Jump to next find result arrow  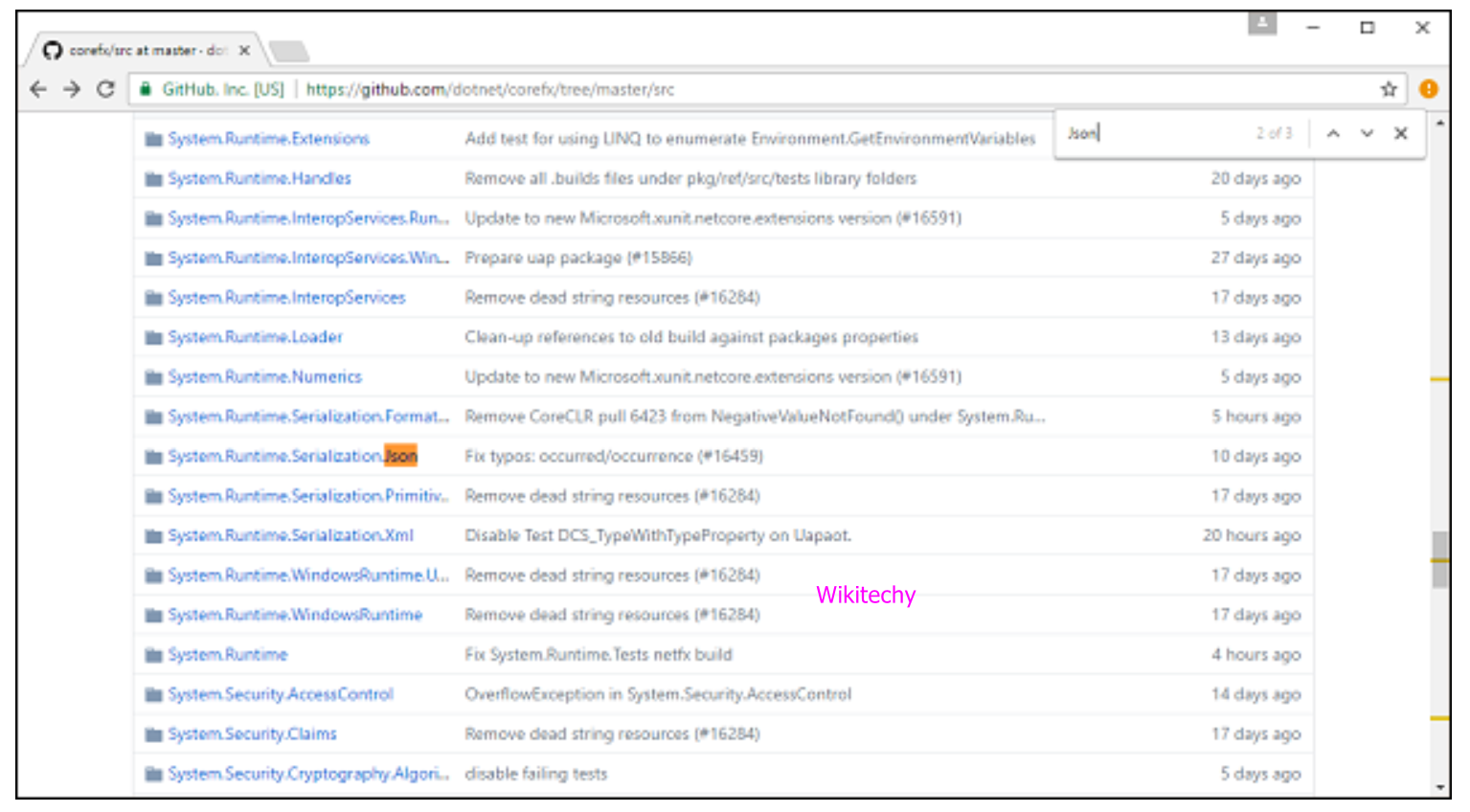pos(1367,133)
